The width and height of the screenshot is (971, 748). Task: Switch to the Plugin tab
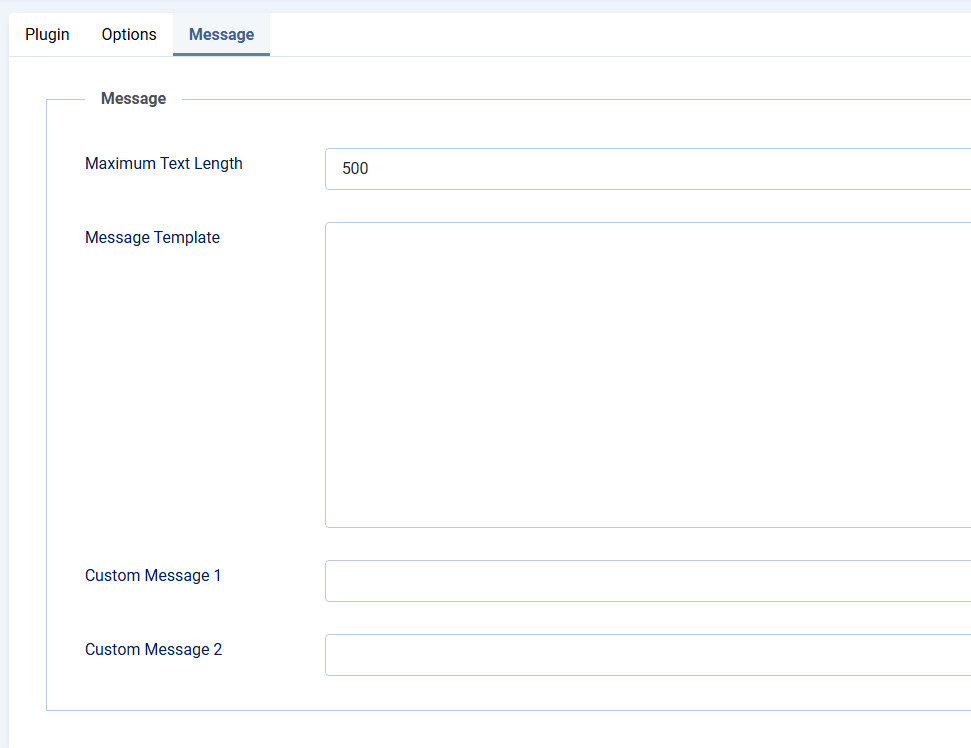click(47, 34)
